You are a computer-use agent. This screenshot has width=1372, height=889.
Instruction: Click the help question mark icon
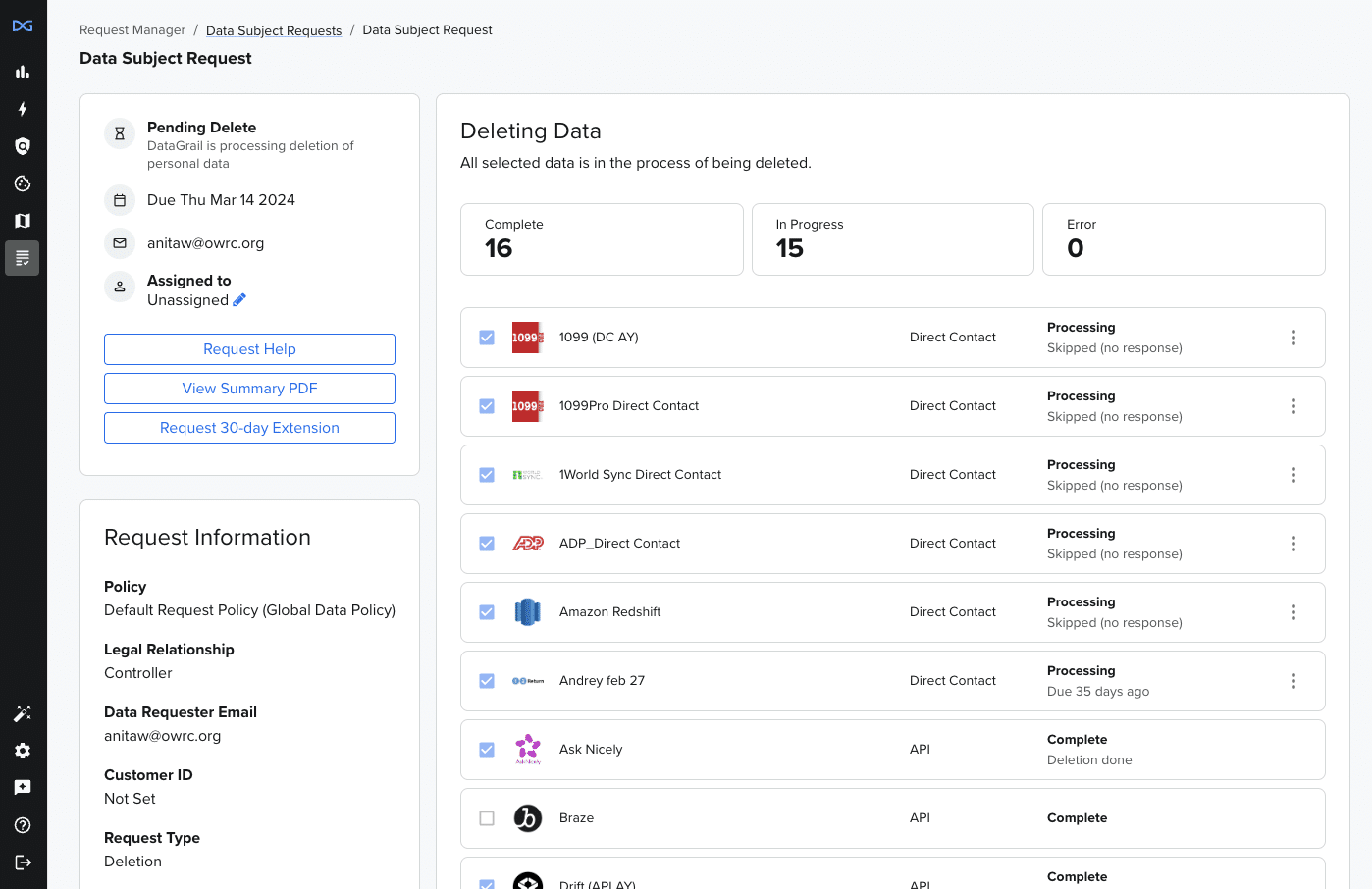pyautogui.click(x=23, y=825)
